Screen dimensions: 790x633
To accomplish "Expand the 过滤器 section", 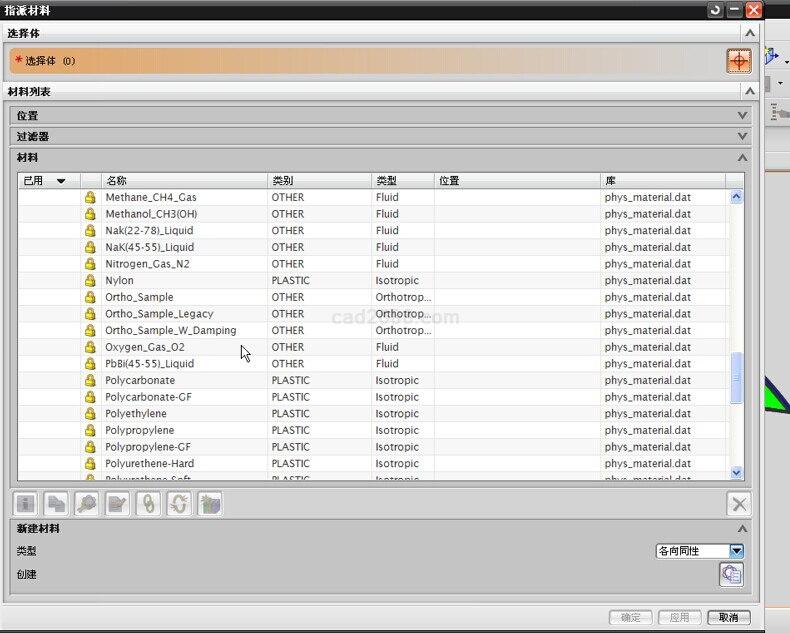I will (742, 136).
